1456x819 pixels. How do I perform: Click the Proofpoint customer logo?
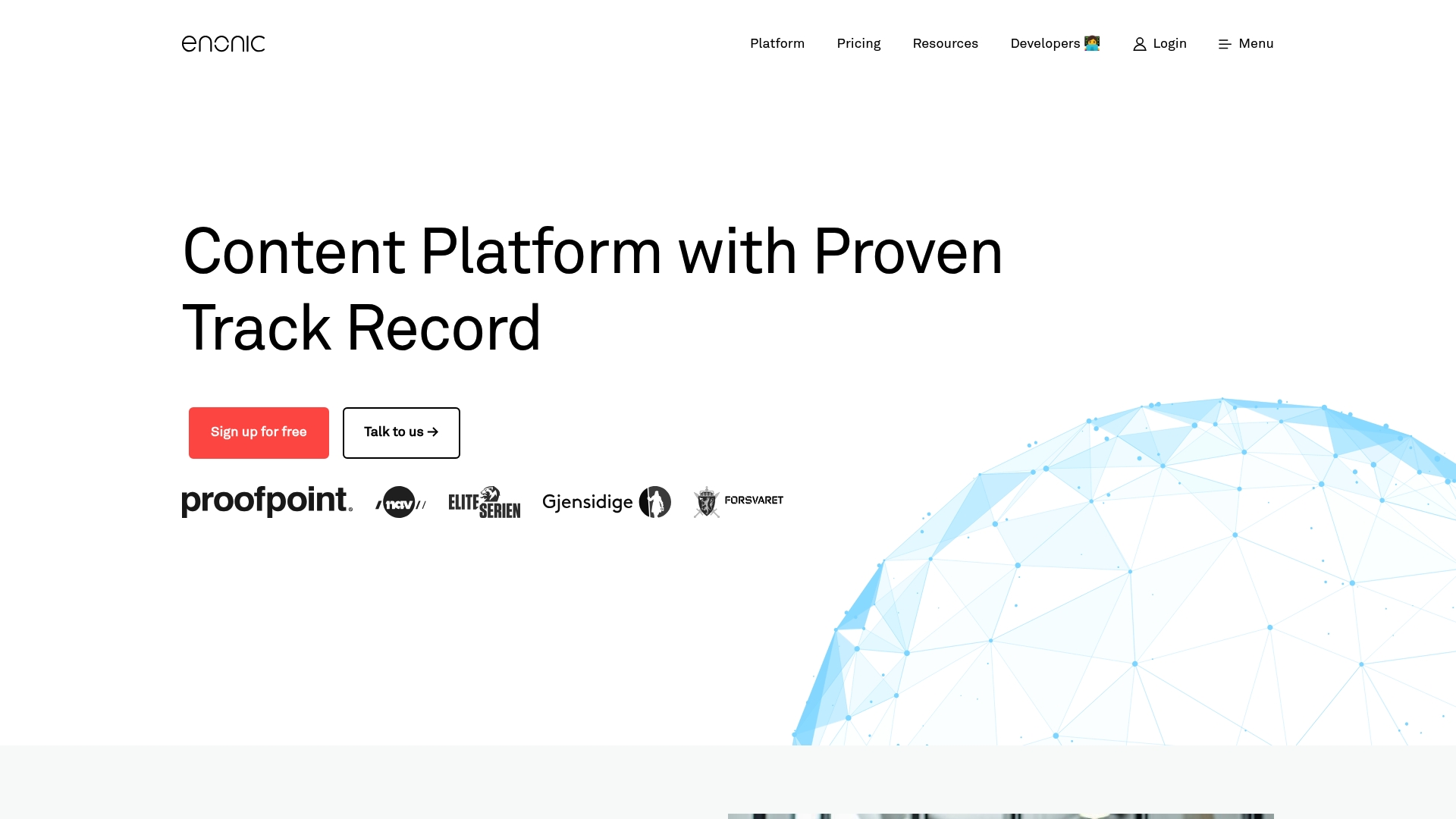pyautogui.click(x=266, y=500)
